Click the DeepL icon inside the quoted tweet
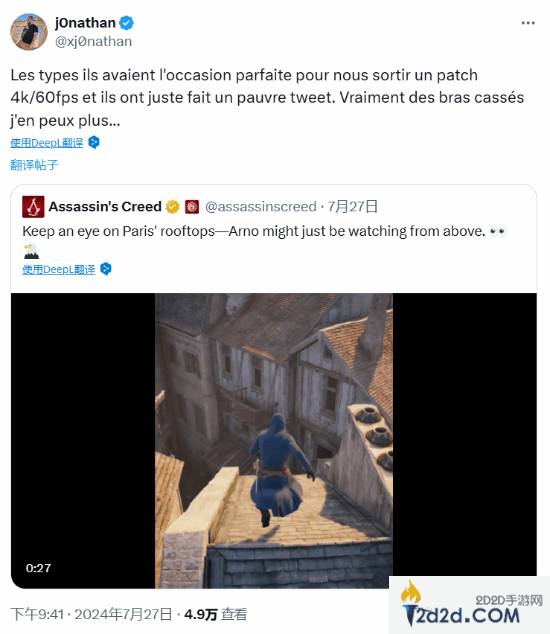This screenshot has width=550, height=634. (106, 269)
